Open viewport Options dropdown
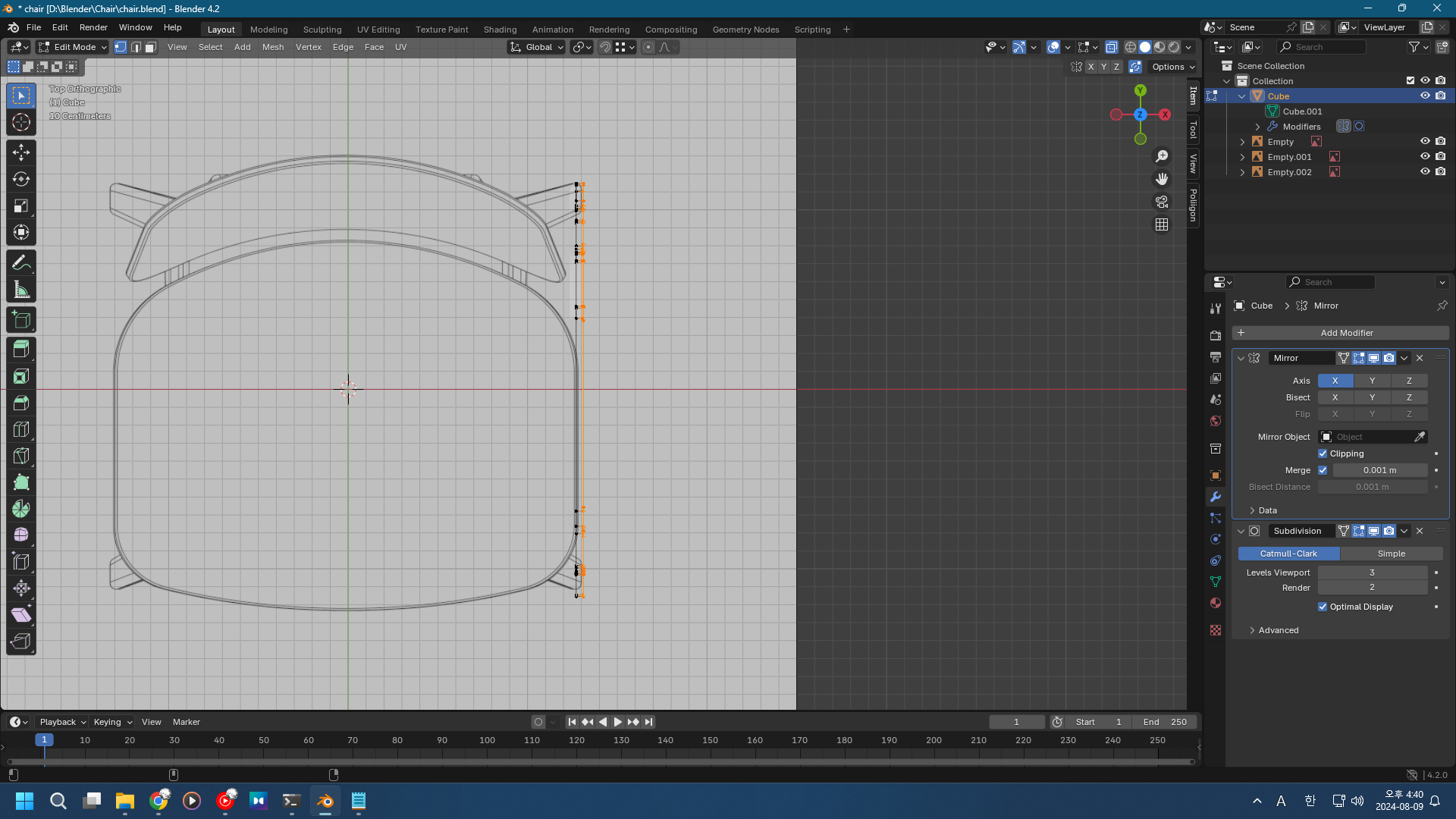This screenshot has height=819, width=1456. 1172,67
